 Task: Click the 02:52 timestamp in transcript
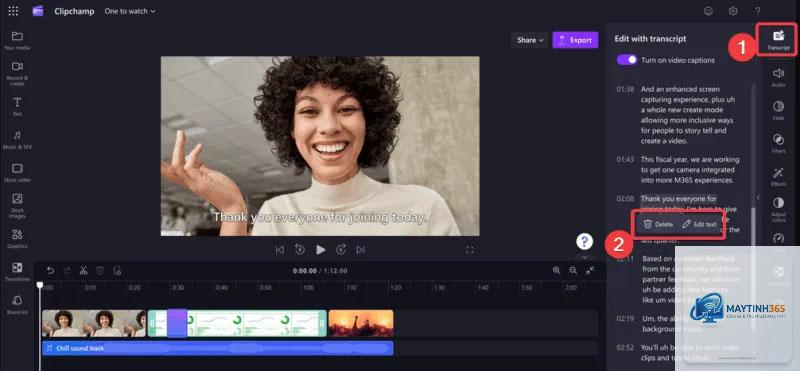[x=625, y=348]
